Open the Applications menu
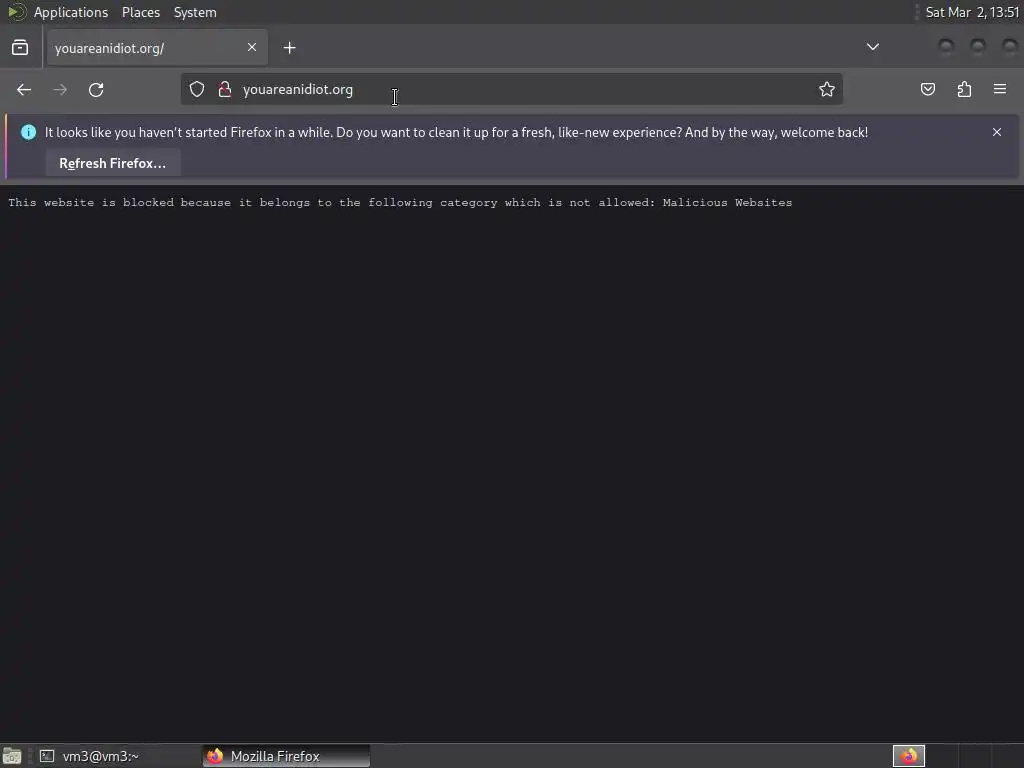1024x768 pixels. point(71,12)
